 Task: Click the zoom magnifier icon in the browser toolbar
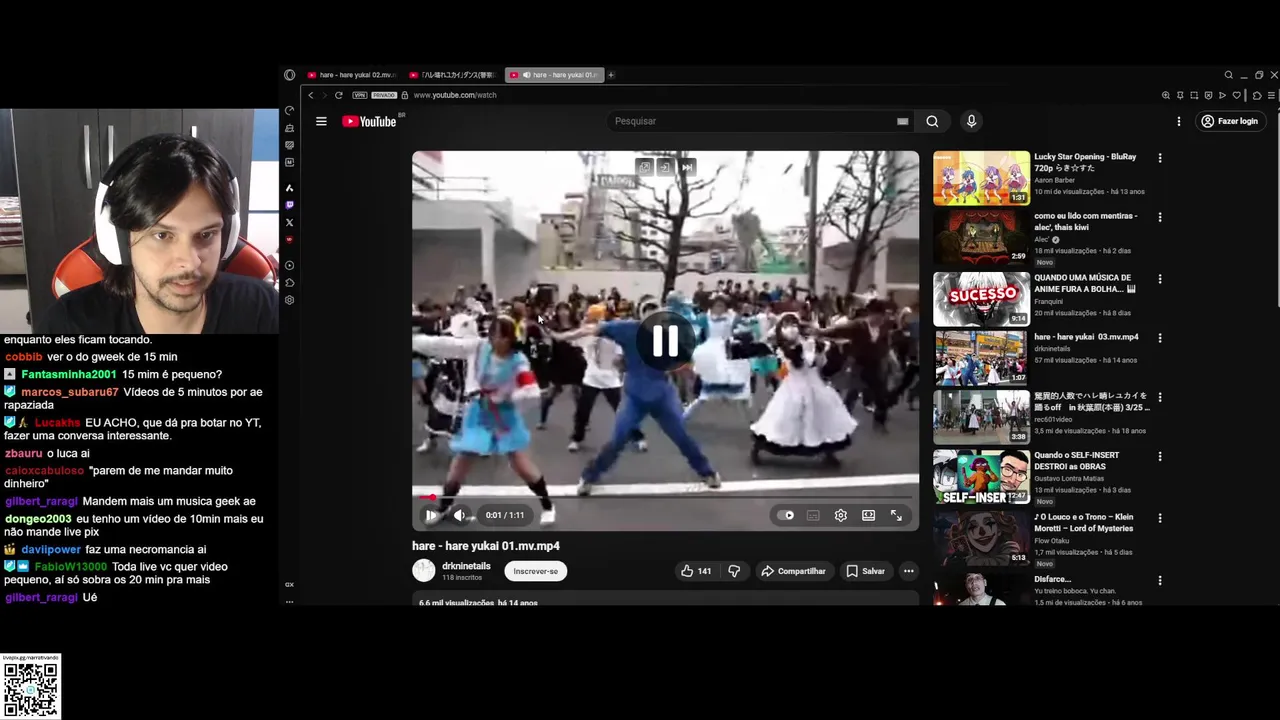tap(1166, 95)
